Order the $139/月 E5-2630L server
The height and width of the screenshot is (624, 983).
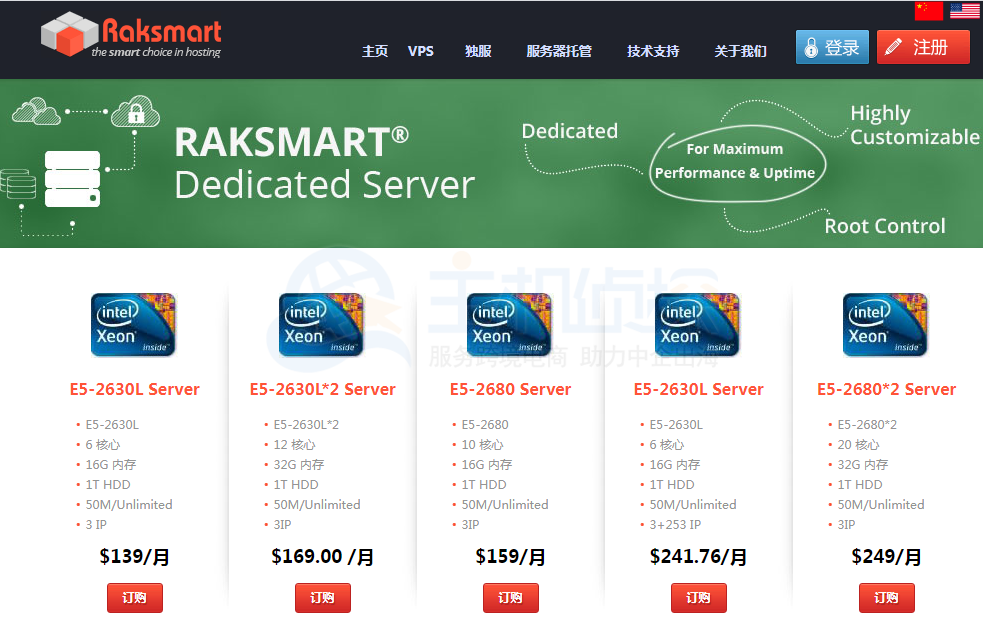pos(134,598)
